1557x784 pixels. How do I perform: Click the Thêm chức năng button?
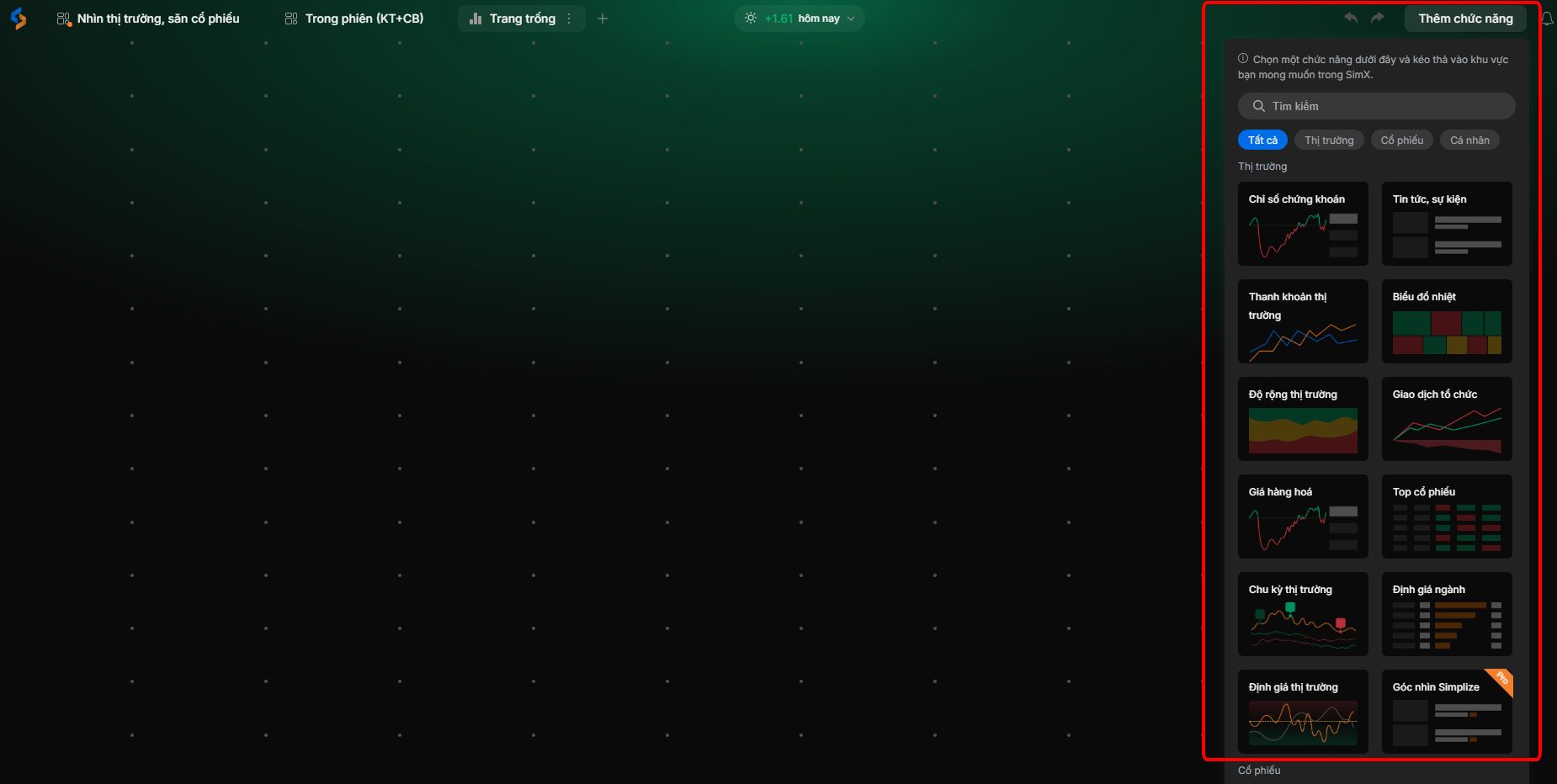(x=1465, y=19)
